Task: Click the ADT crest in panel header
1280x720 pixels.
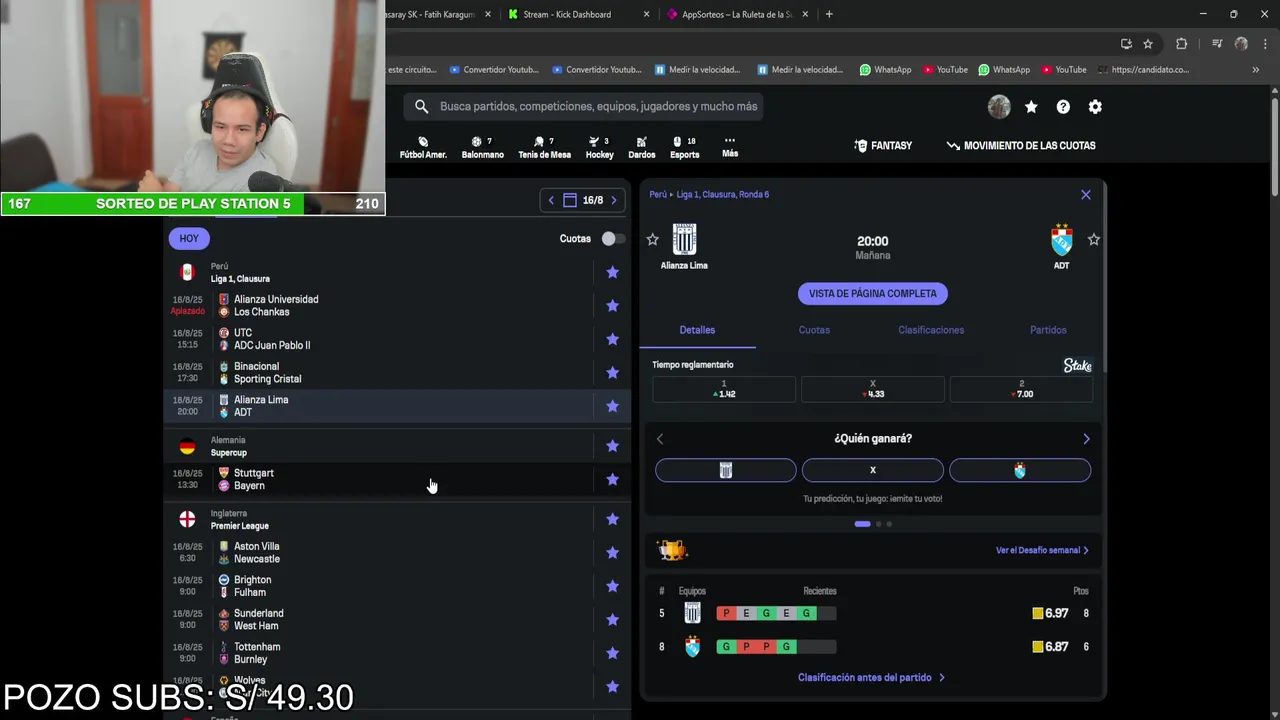Action: tap(1061, 240)
